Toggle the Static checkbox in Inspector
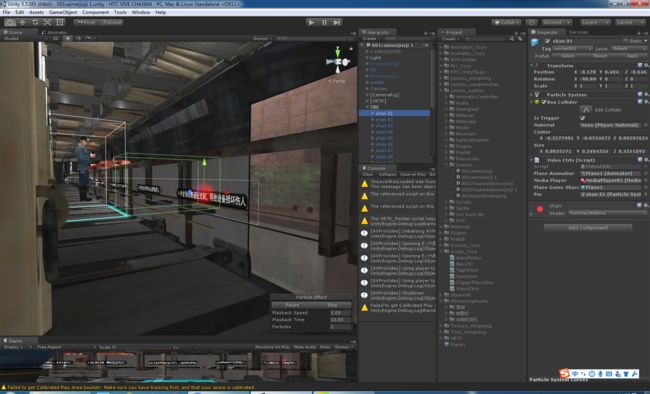 click(x=626, y=41)
